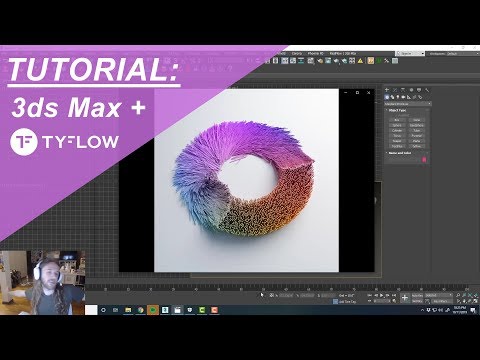Open the Phoenix FD menu
Image resolution: width=480 pixels, height=360 pixels.
(315, 53)
